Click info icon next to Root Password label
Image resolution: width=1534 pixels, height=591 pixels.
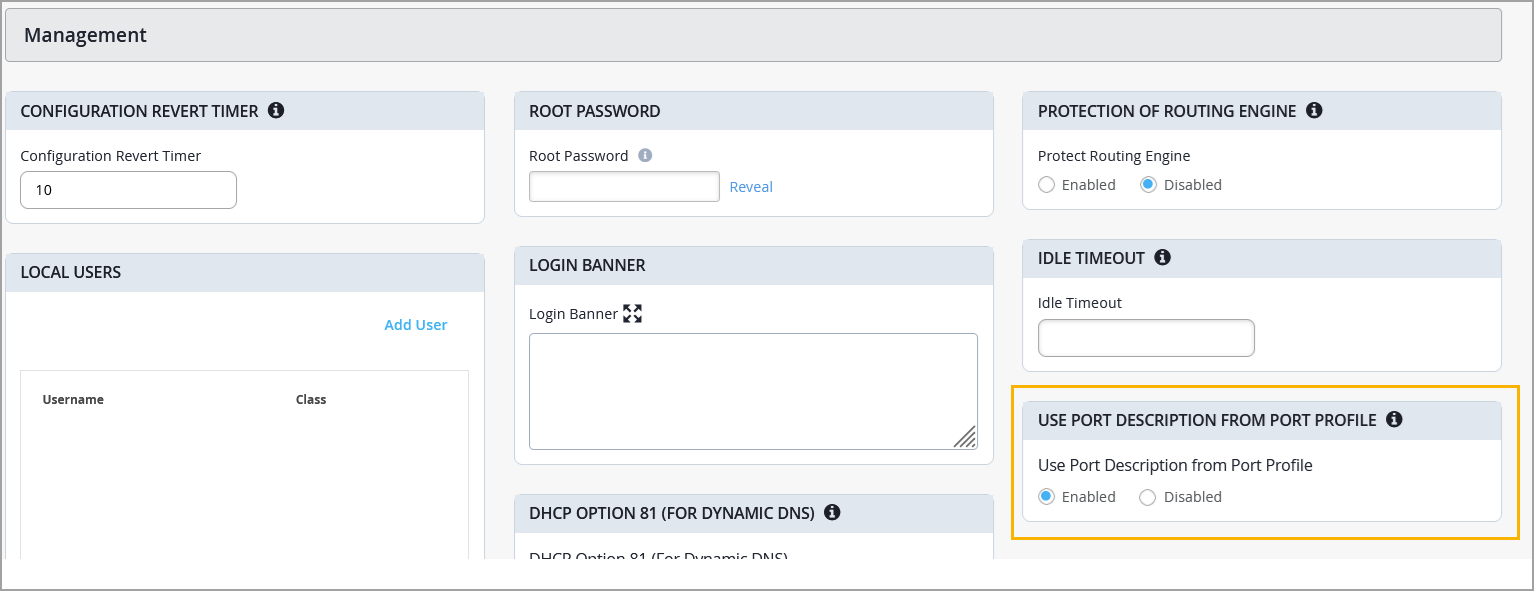645,155
